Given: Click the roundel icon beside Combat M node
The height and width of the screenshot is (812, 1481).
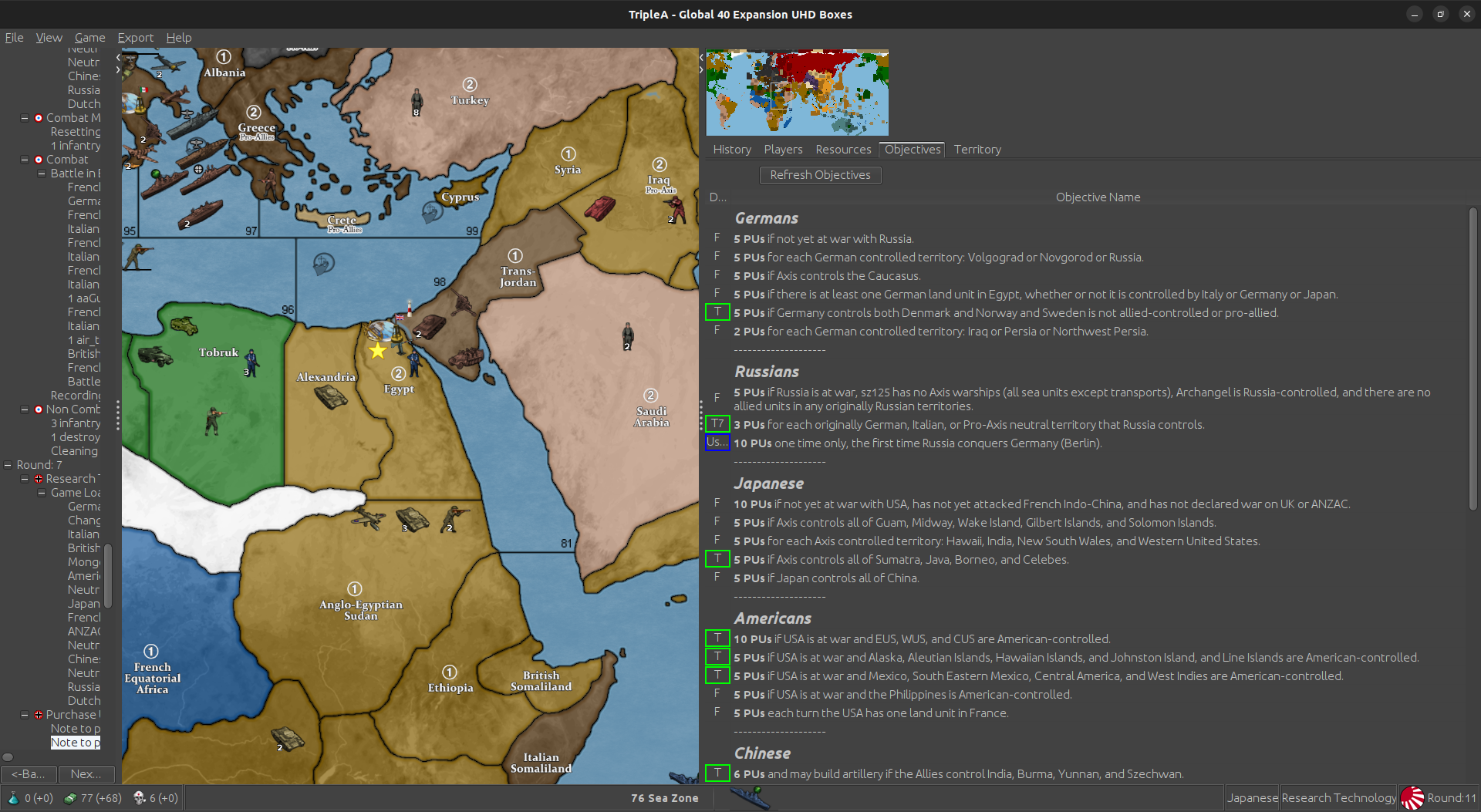Looking at the screenshot, I should click(x=39, y=118).
